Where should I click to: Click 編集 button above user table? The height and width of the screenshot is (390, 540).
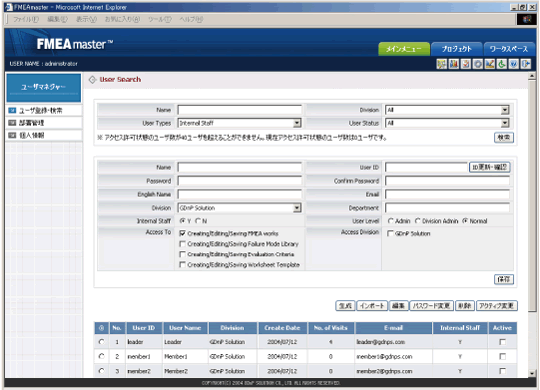398,306
